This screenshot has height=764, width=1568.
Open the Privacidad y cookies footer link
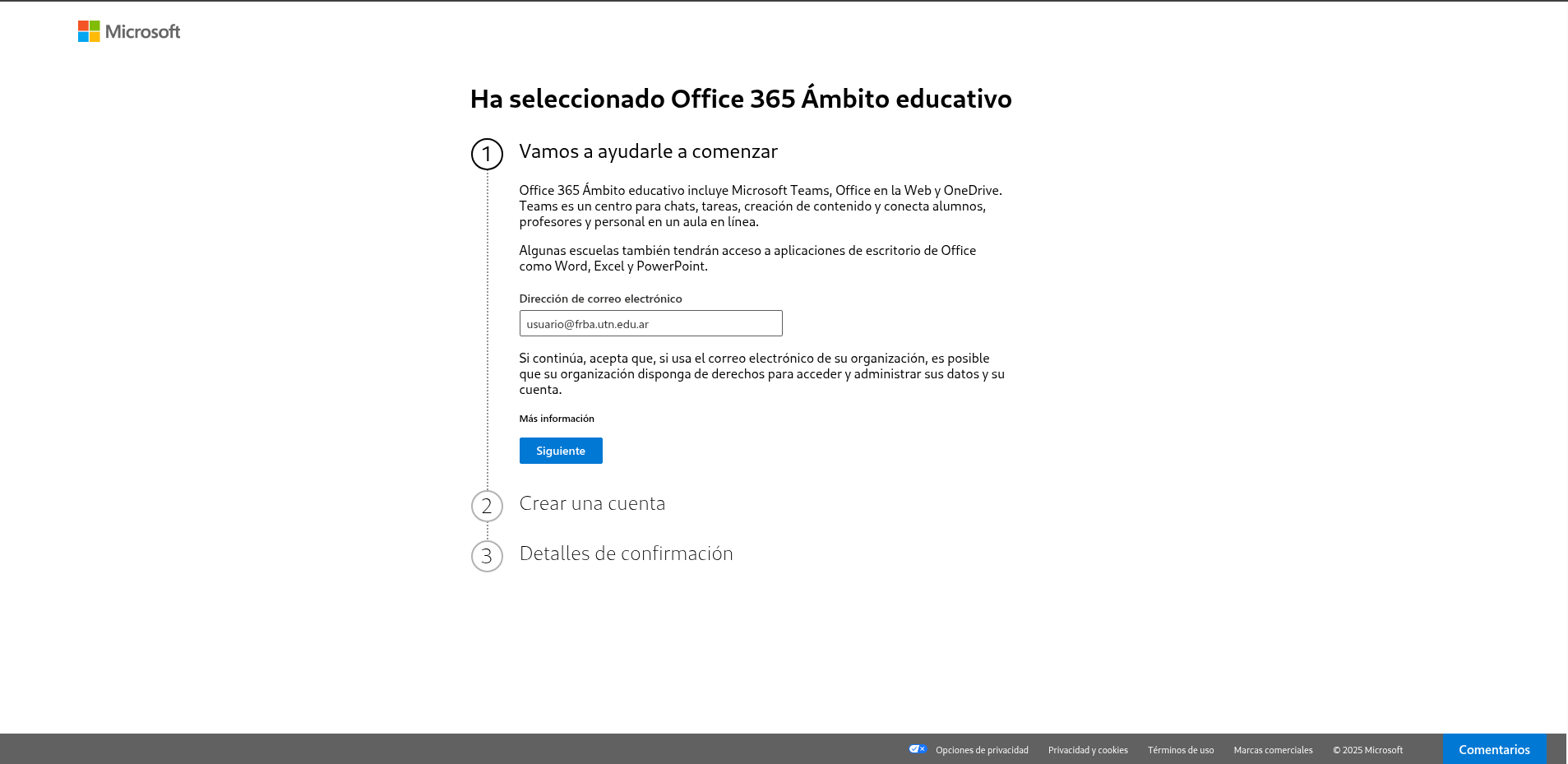[x=1088, y=750]
